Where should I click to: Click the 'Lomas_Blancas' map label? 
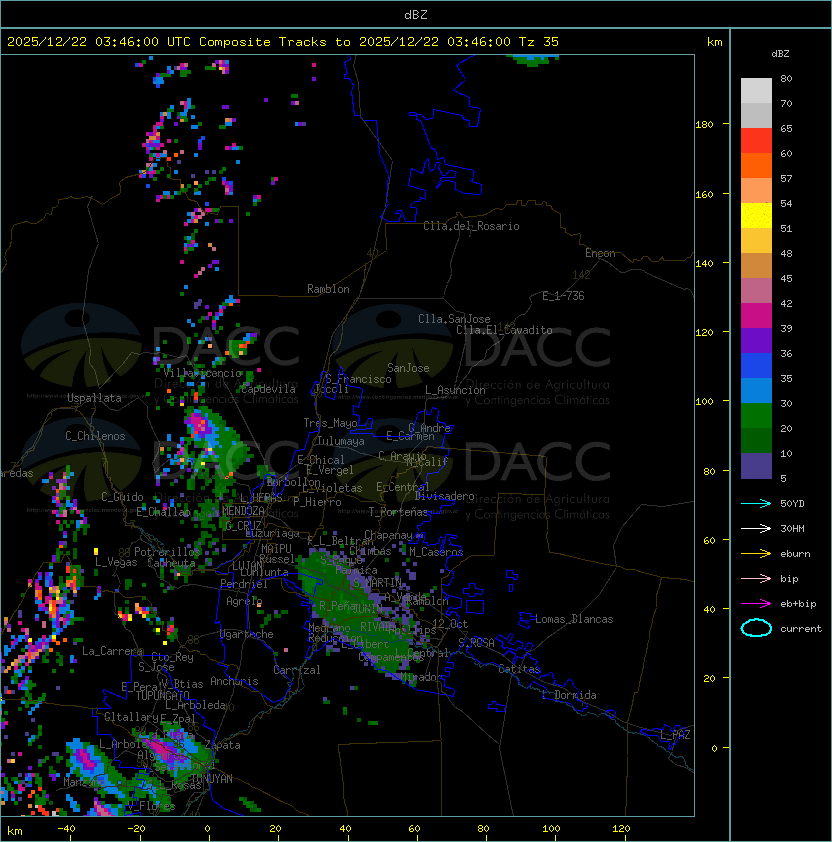pyautogui.click(x=574, y=619)
